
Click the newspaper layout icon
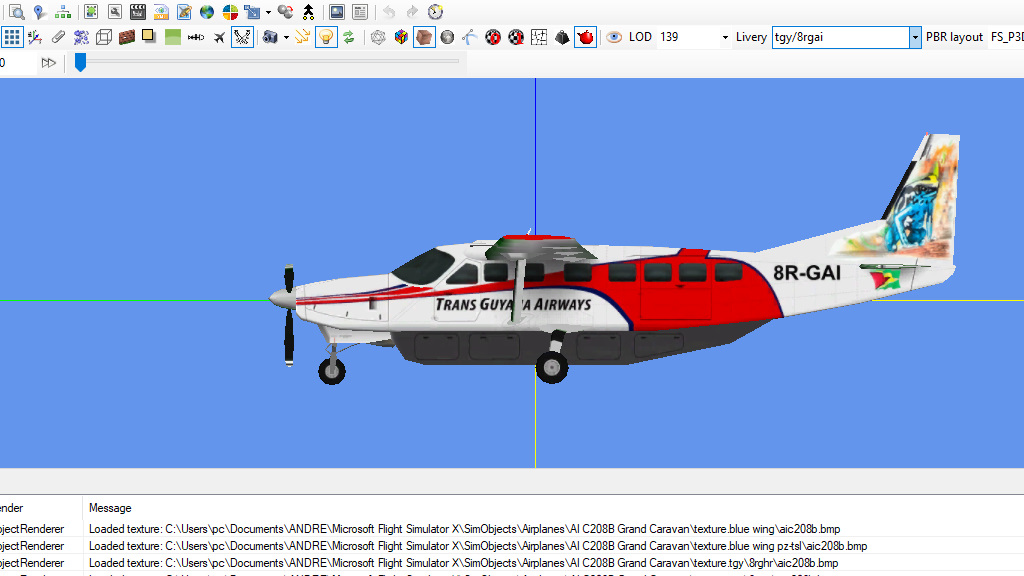click(x=360, y=12)
